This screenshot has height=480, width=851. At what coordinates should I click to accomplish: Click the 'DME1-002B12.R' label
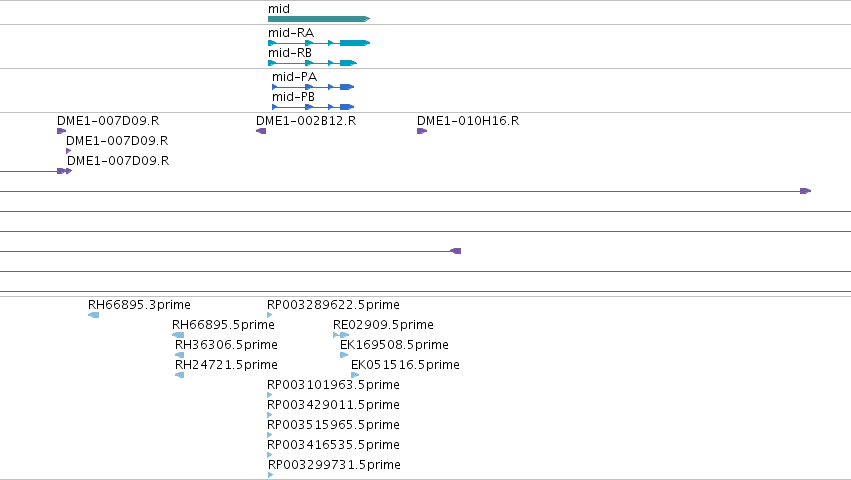306,121
